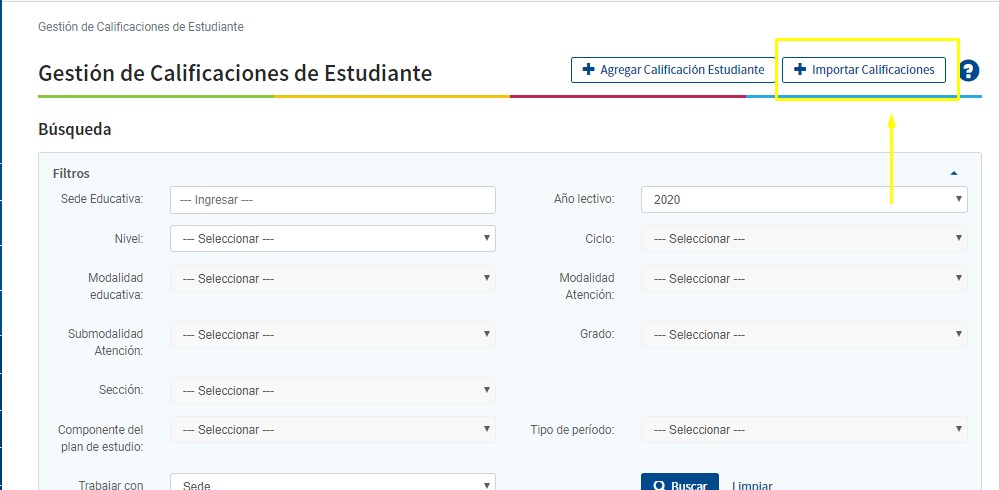Collapse the Filtros panel arrow
Screen dimensions: 999x490
click(x=954, y=173)
